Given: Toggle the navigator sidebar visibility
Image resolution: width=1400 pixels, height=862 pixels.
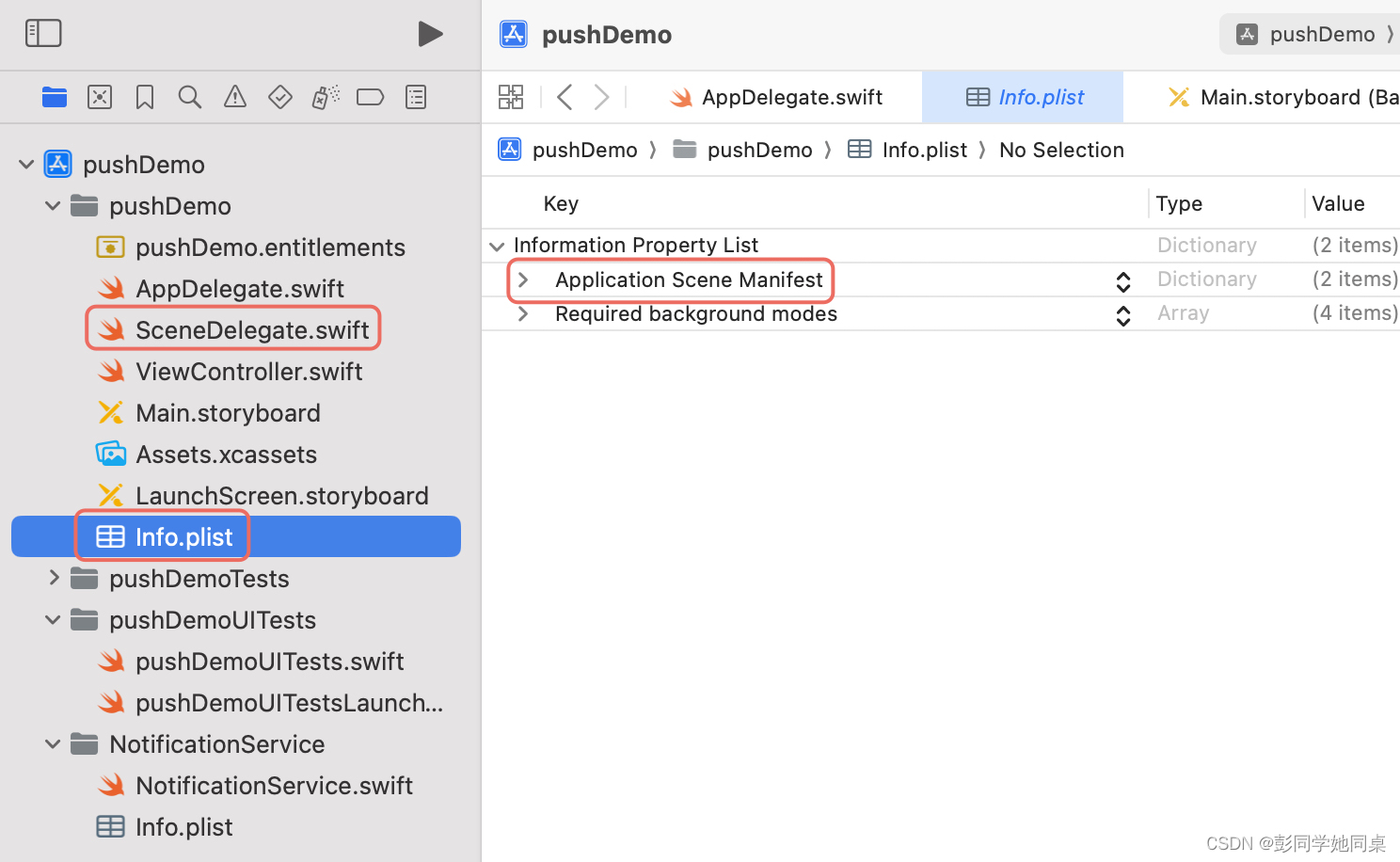Looking at the screenshot, I should point(43,34).
